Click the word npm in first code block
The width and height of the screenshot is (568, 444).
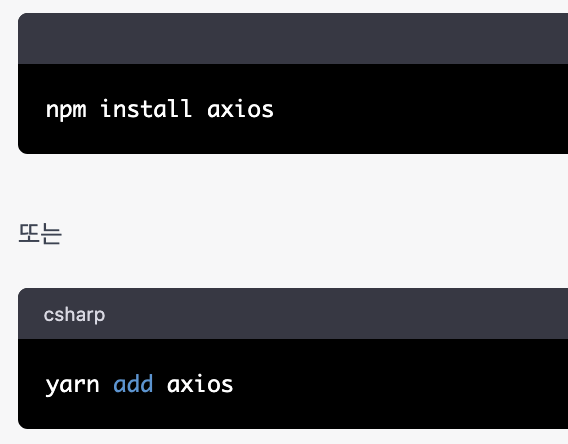click(66, 110)
